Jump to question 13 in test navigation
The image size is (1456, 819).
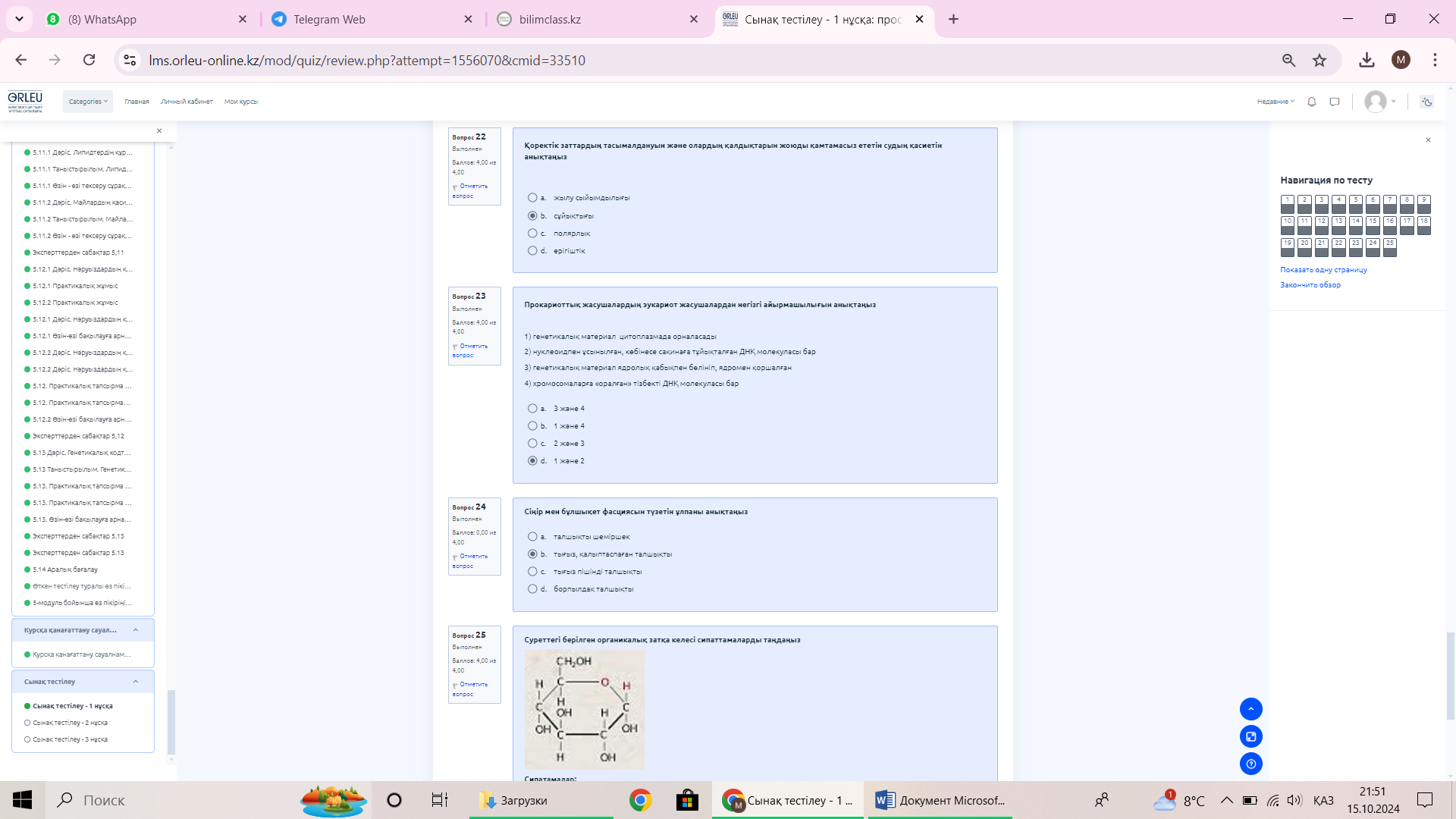pos(1338,224)
